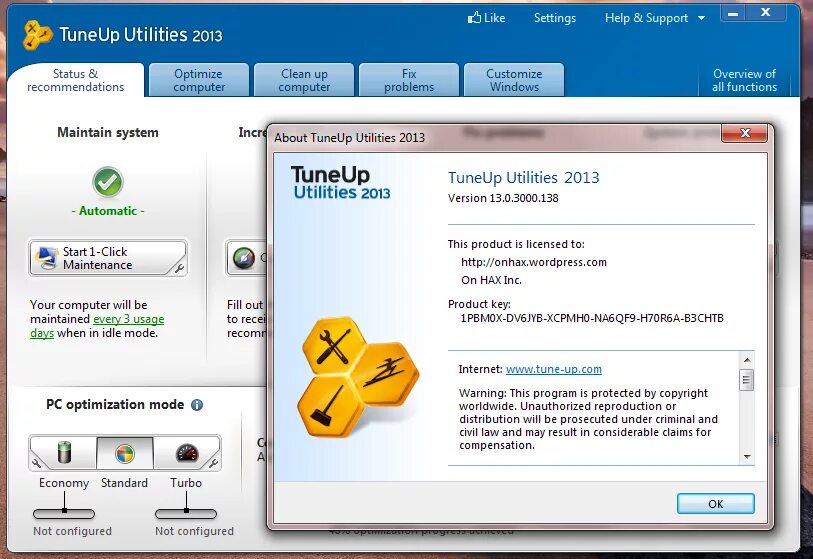Screen dimensions: 813x559
Task: Click the scroll-down arrow in license text box
Action: coord(747,456)
